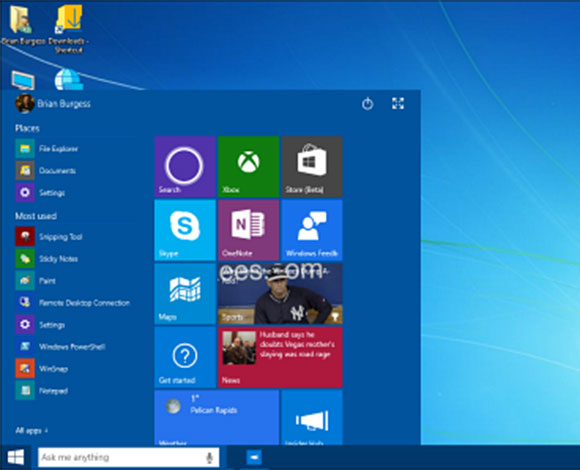580x470 pixels.
Task: Launch Sticky Notes from Most used
Action: click(x=47, y=259)
